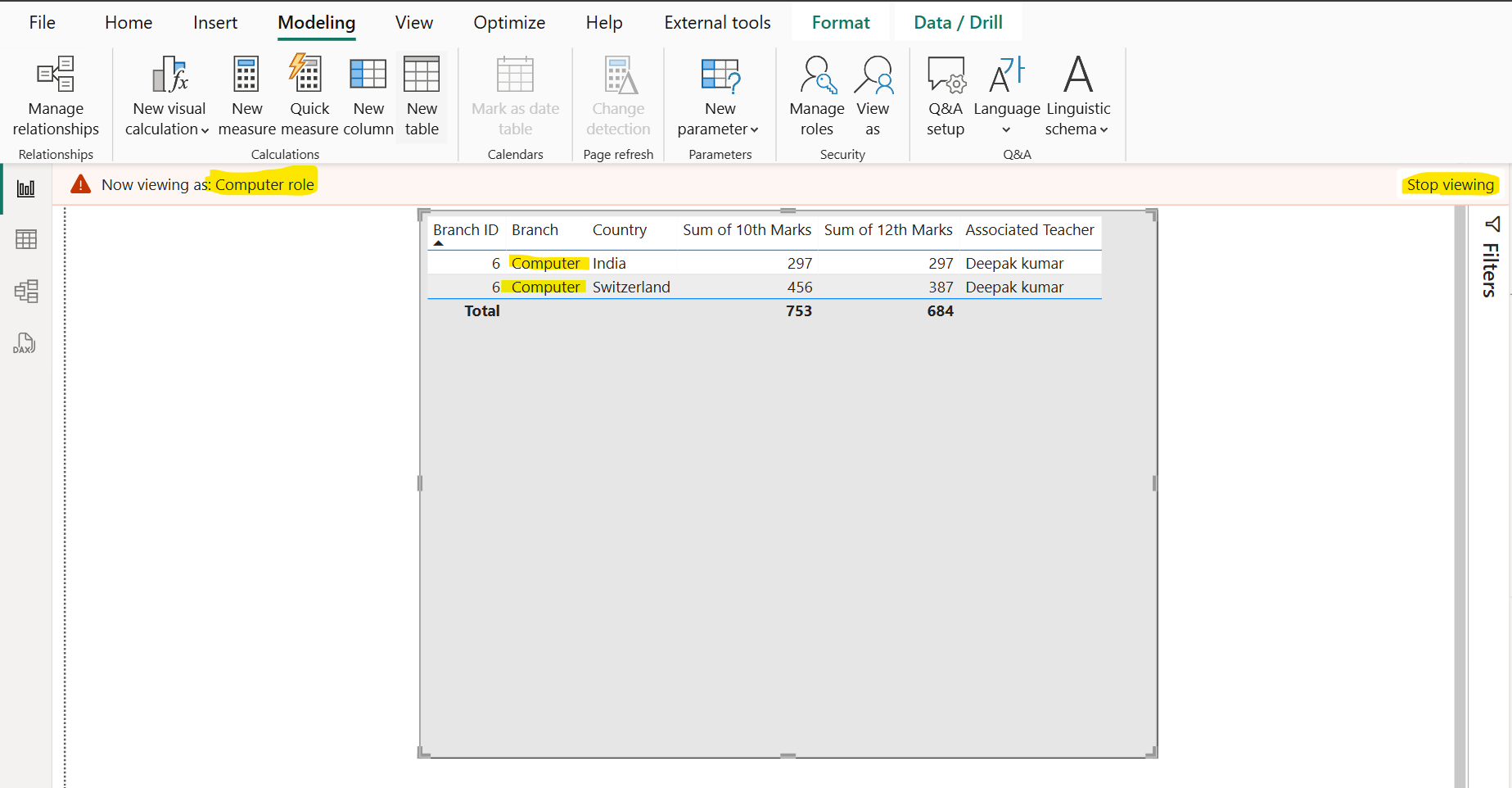Open the Model view from the sidebar
This screenshot has height=788, width=1512.
coord(25,291)
